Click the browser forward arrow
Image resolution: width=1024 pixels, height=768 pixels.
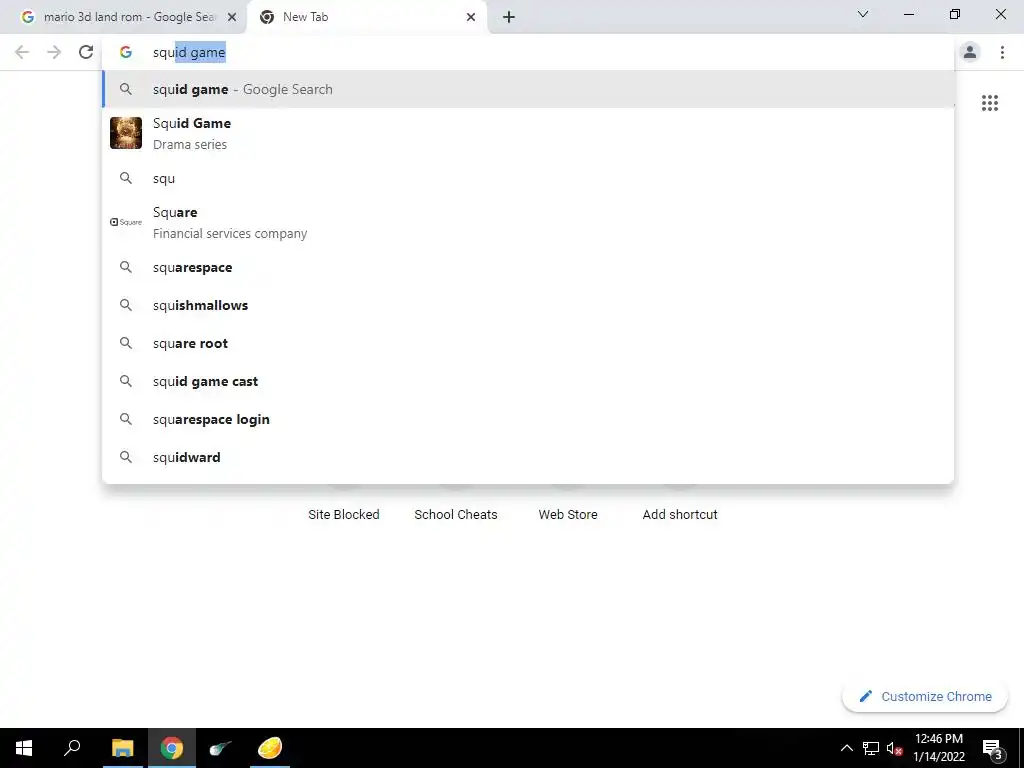[54, 52]
